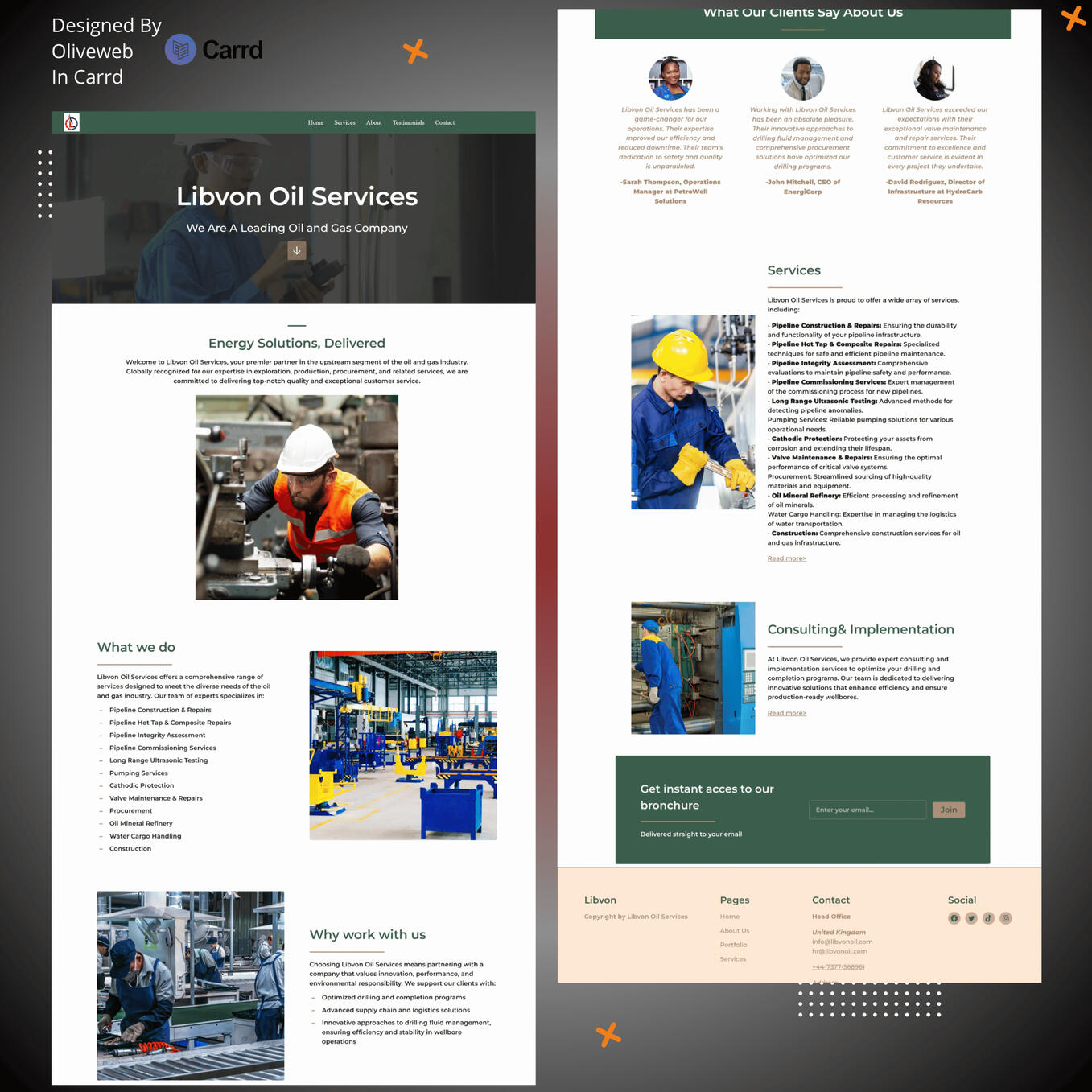Open the Twitter icon in the footer
Screen dimensions: 1092x1092
(x=971, y=918)
